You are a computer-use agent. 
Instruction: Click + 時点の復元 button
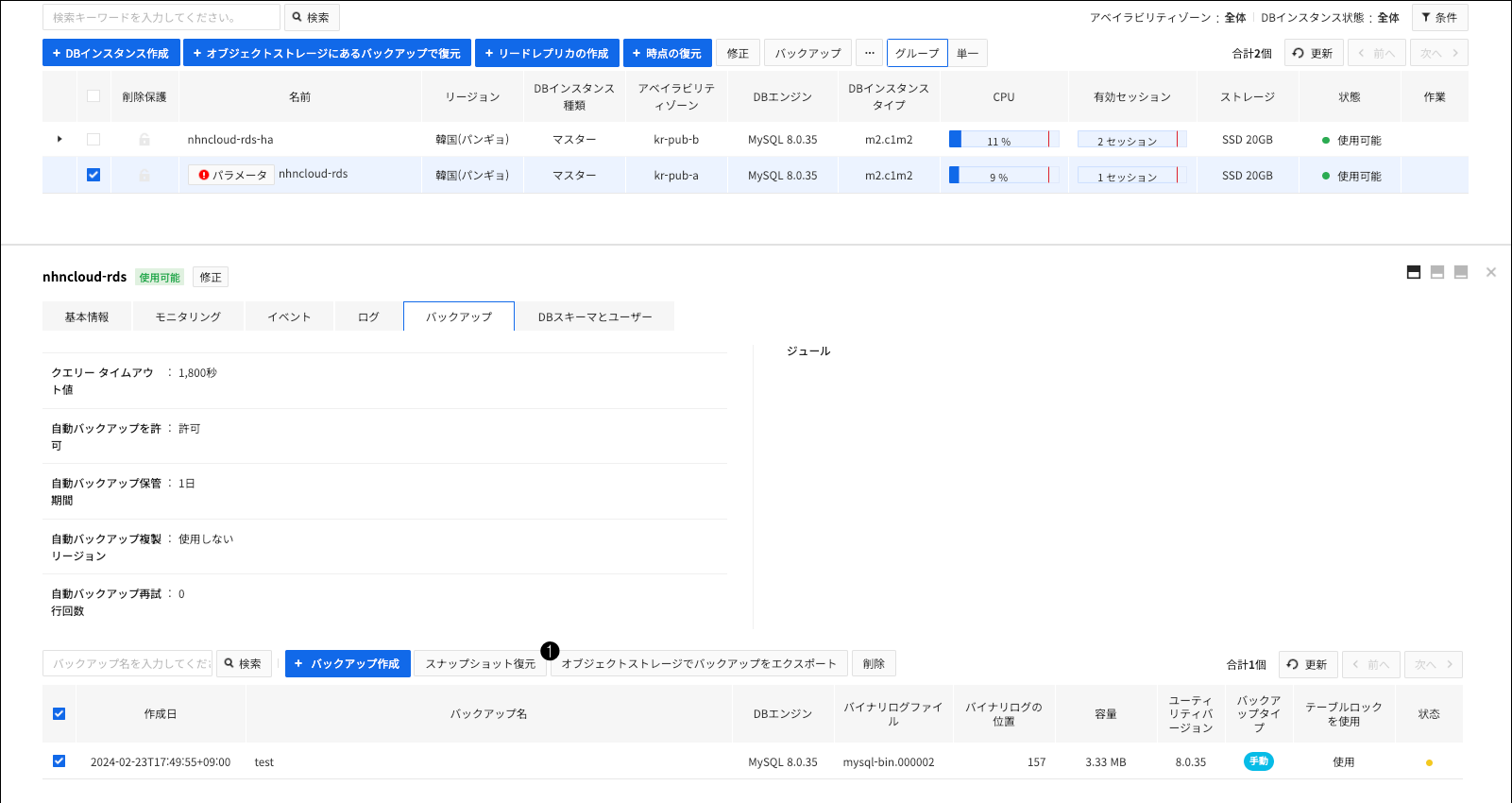pyautogui.click(x=668, y=53)
